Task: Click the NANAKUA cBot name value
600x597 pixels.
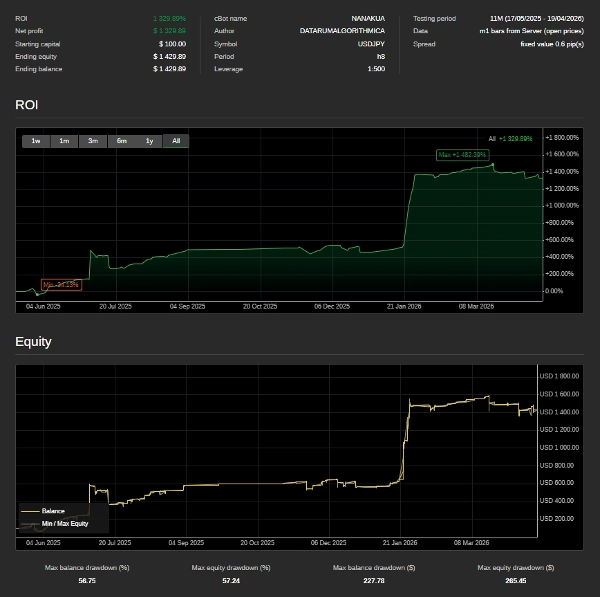Action: [368, 18]
